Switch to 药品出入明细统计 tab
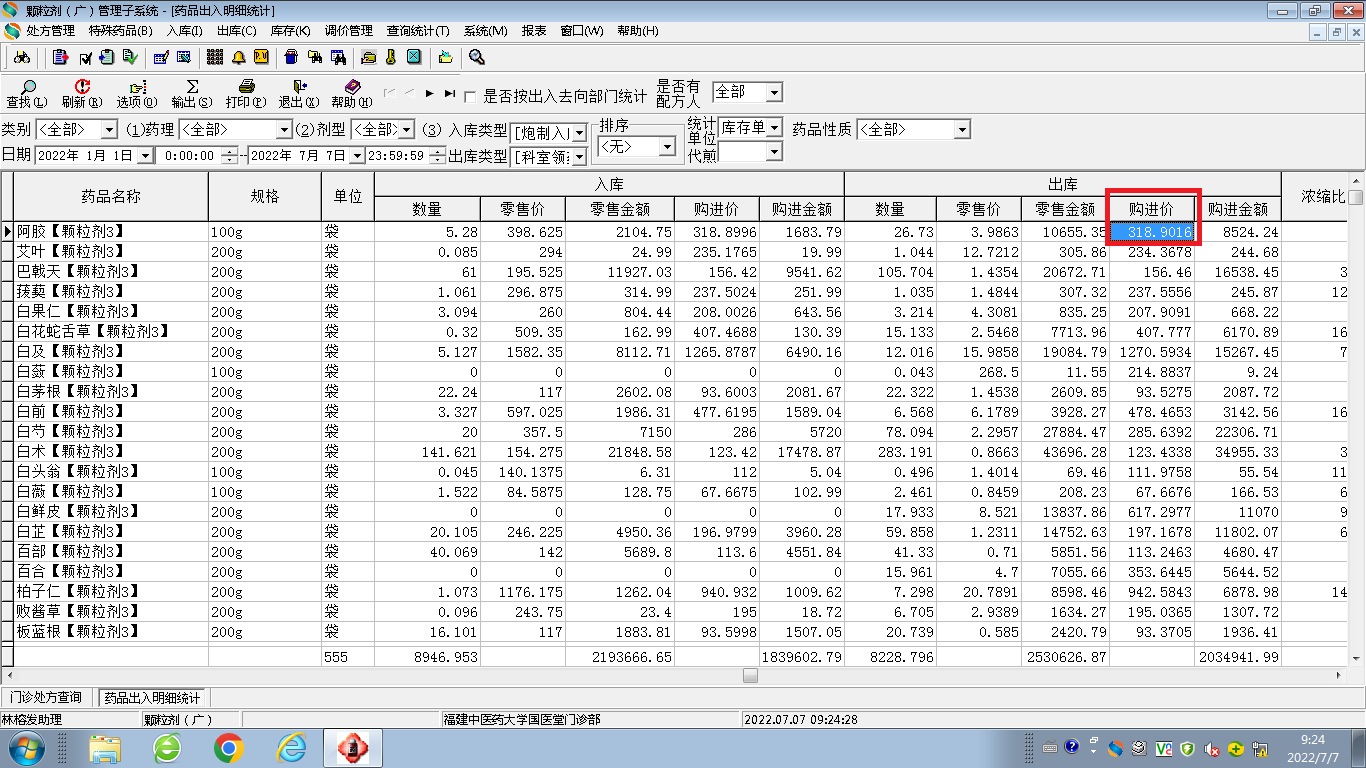Image resolution: width=1366 pixels, height=768 pixels. pyautogui.click(x=152, y=698)
